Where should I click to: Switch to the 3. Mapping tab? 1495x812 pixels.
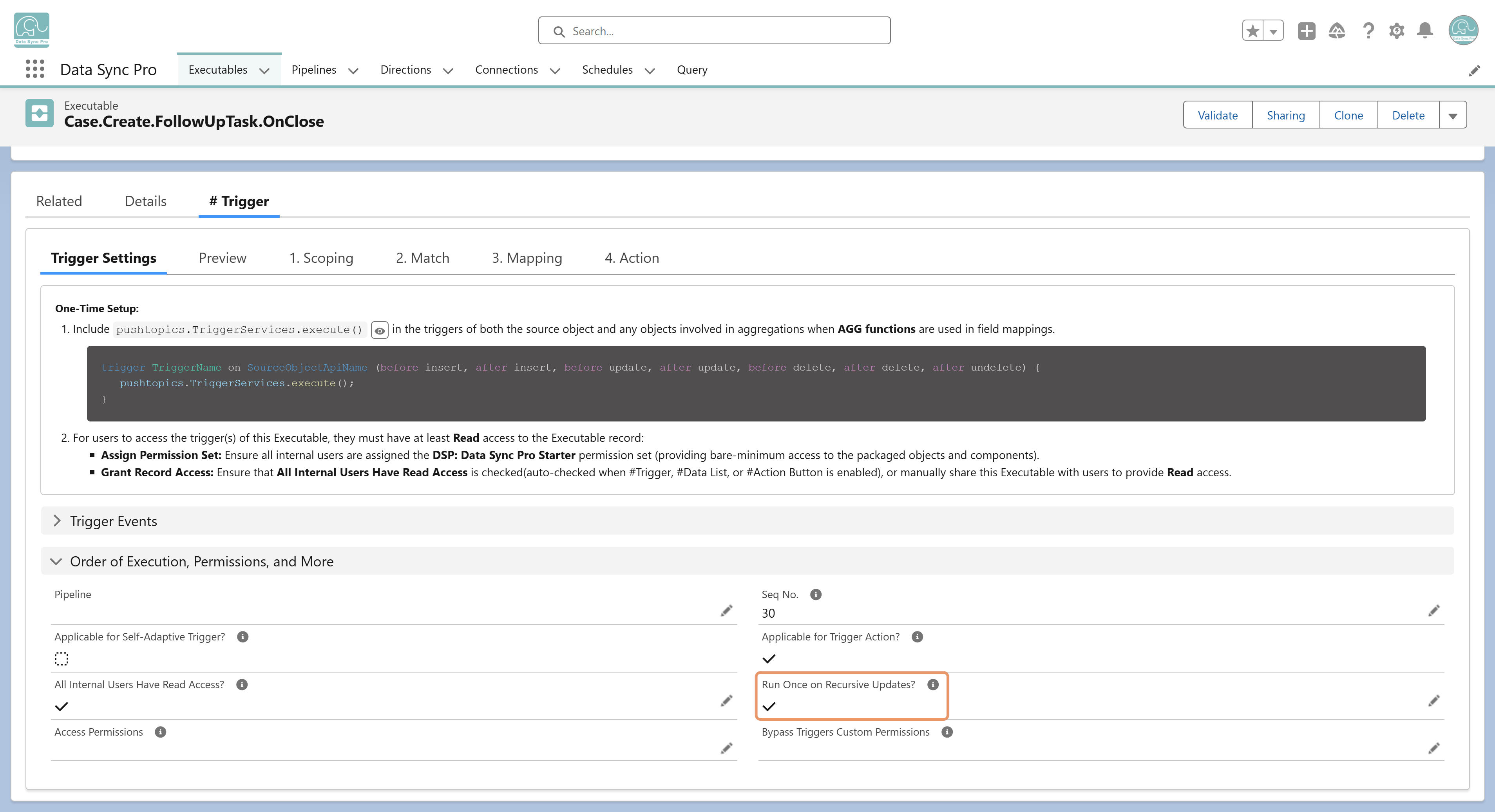point(527,258)
